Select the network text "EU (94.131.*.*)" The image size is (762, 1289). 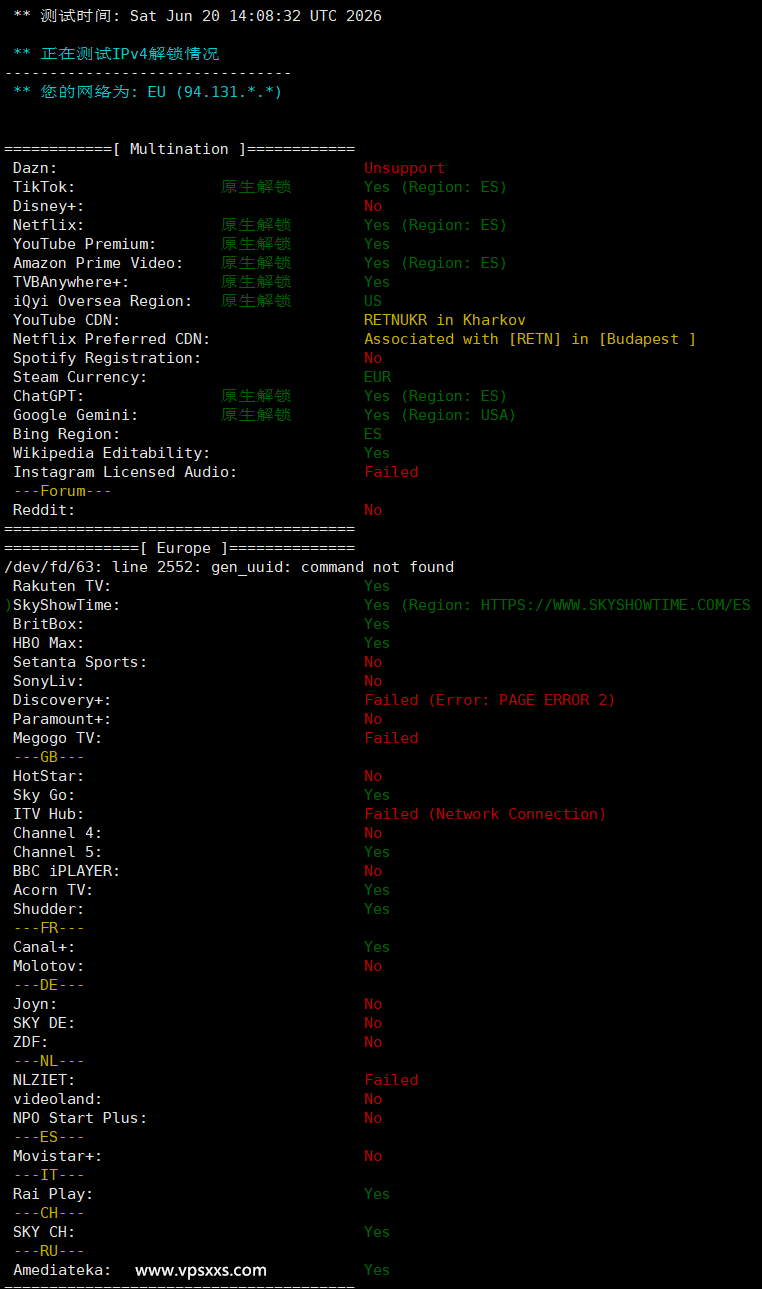pyautogui.click(x=215, y=92)
